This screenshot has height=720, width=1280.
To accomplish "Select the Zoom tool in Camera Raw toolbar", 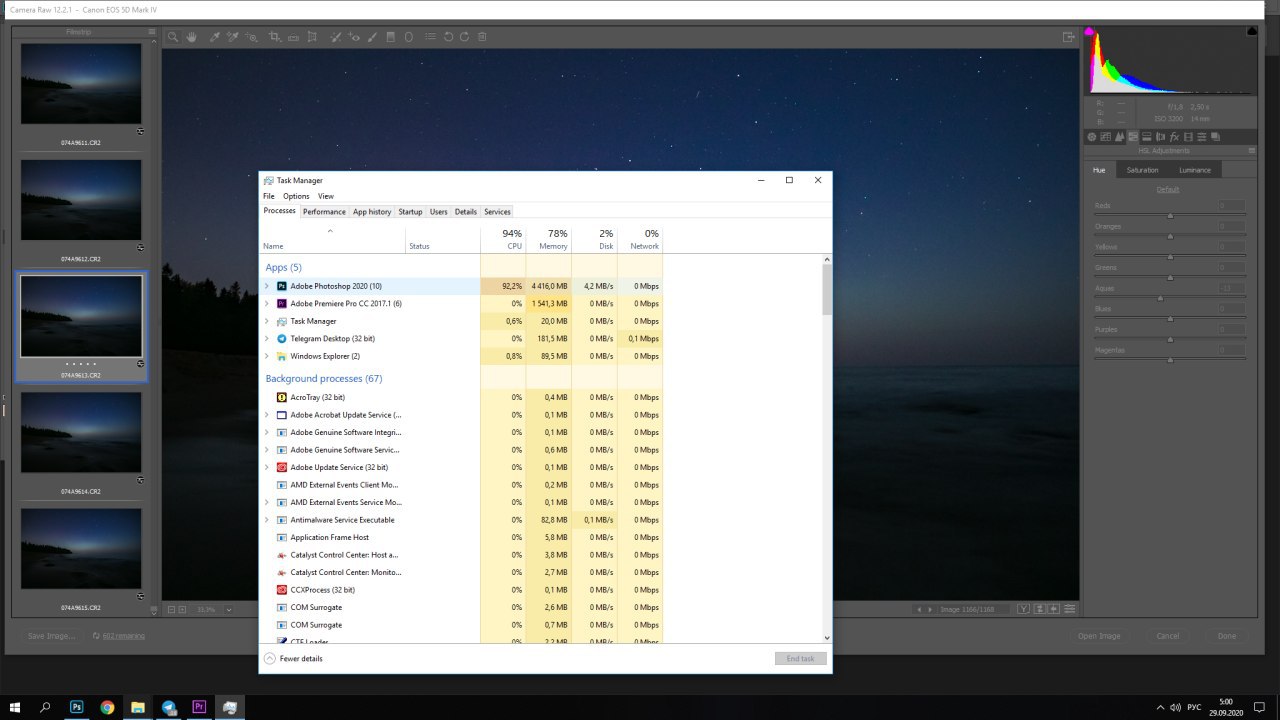I will [173, 37].
